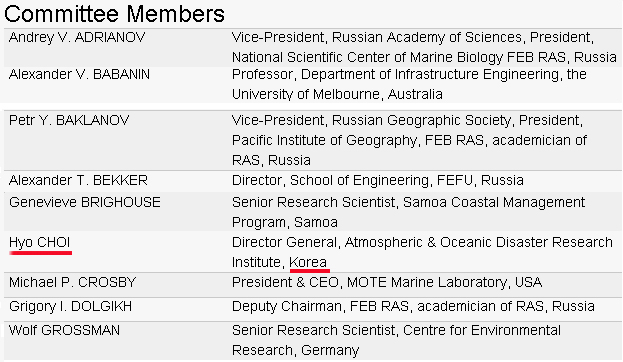Viewport: 623px width, 362px height.
Task: Select the name Michael P. CROSBY
Action: click(73, 282)
